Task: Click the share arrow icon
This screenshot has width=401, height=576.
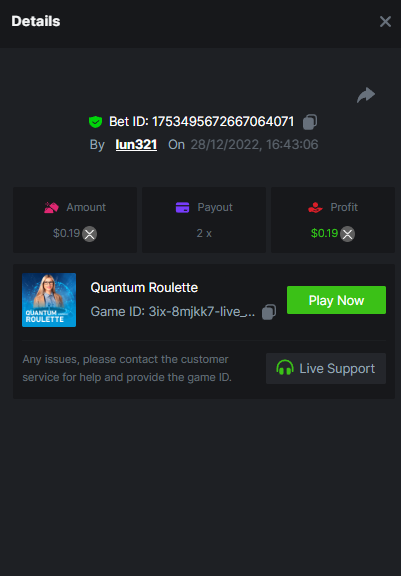Action: (366, 96)
